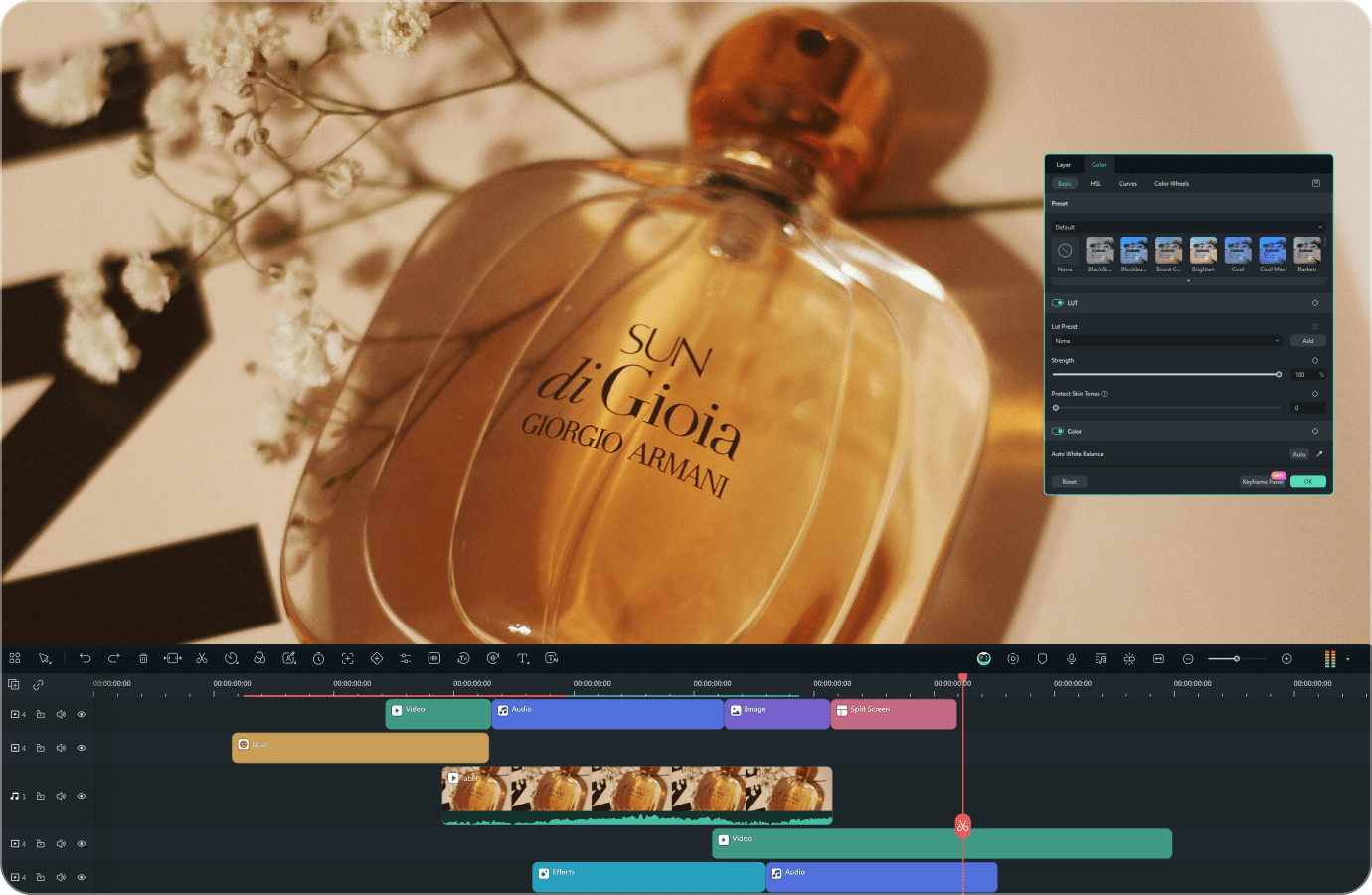
Task: Hide the yellow label clip track using eye icon
Action: (x=82, y=748)
